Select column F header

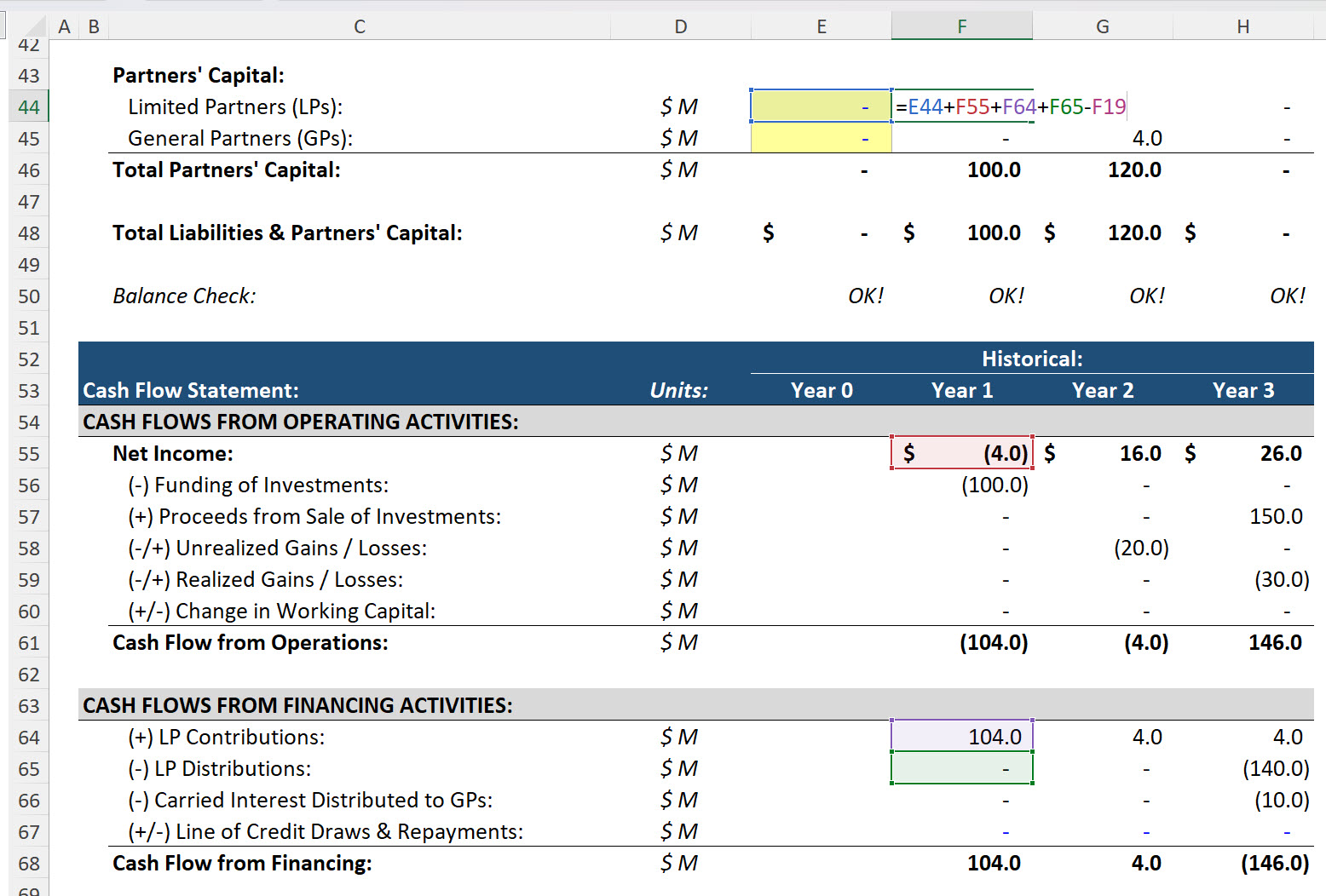[962, 26]
